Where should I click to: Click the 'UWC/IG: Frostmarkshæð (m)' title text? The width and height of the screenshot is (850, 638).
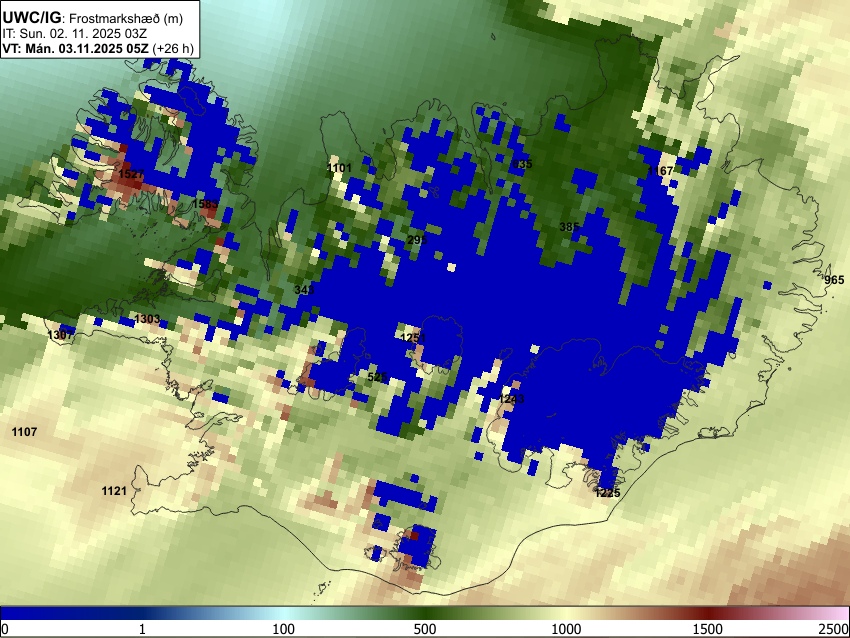[93, 18]
